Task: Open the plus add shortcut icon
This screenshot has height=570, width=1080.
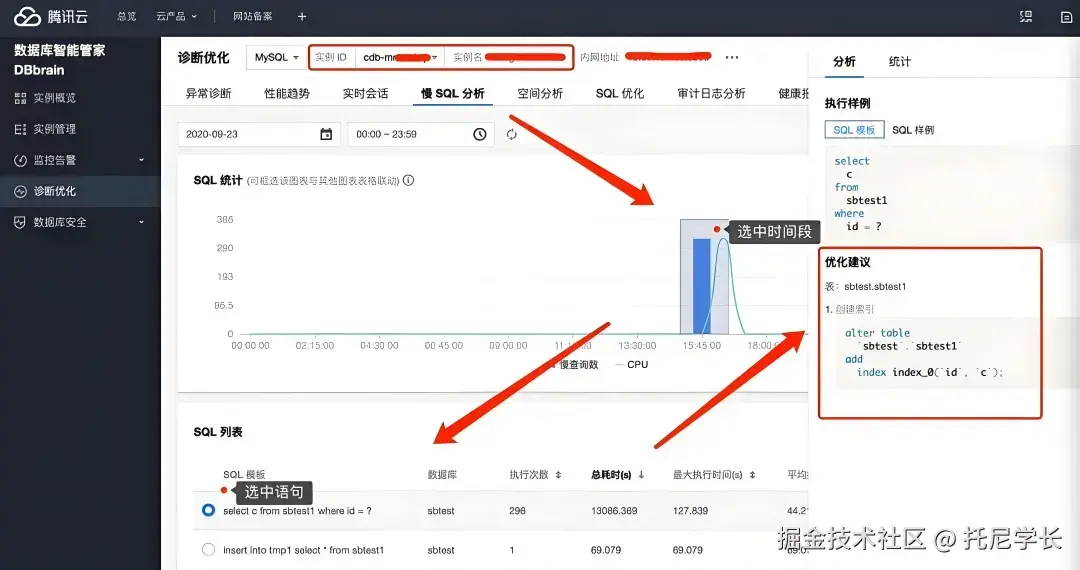Action: tap(302, 17)
